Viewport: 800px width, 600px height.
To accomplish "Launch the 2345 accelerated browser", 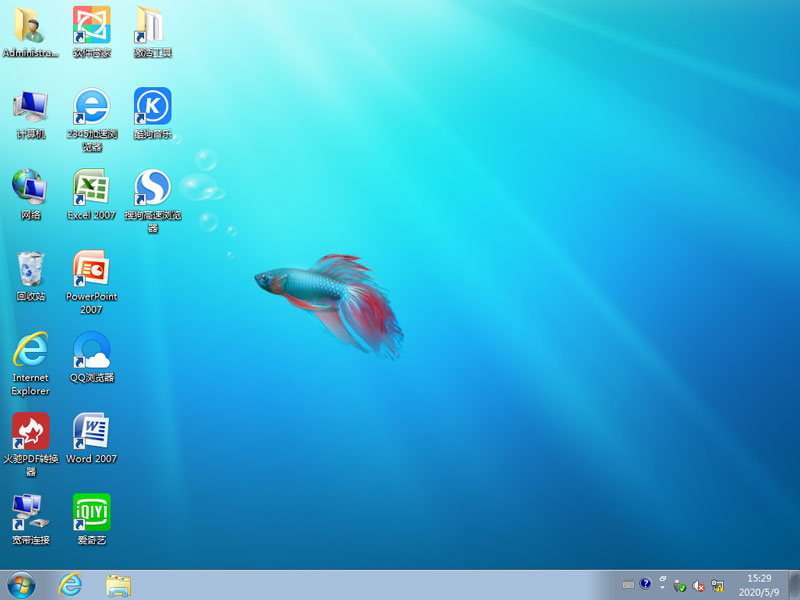I will (x=91, y=110).
